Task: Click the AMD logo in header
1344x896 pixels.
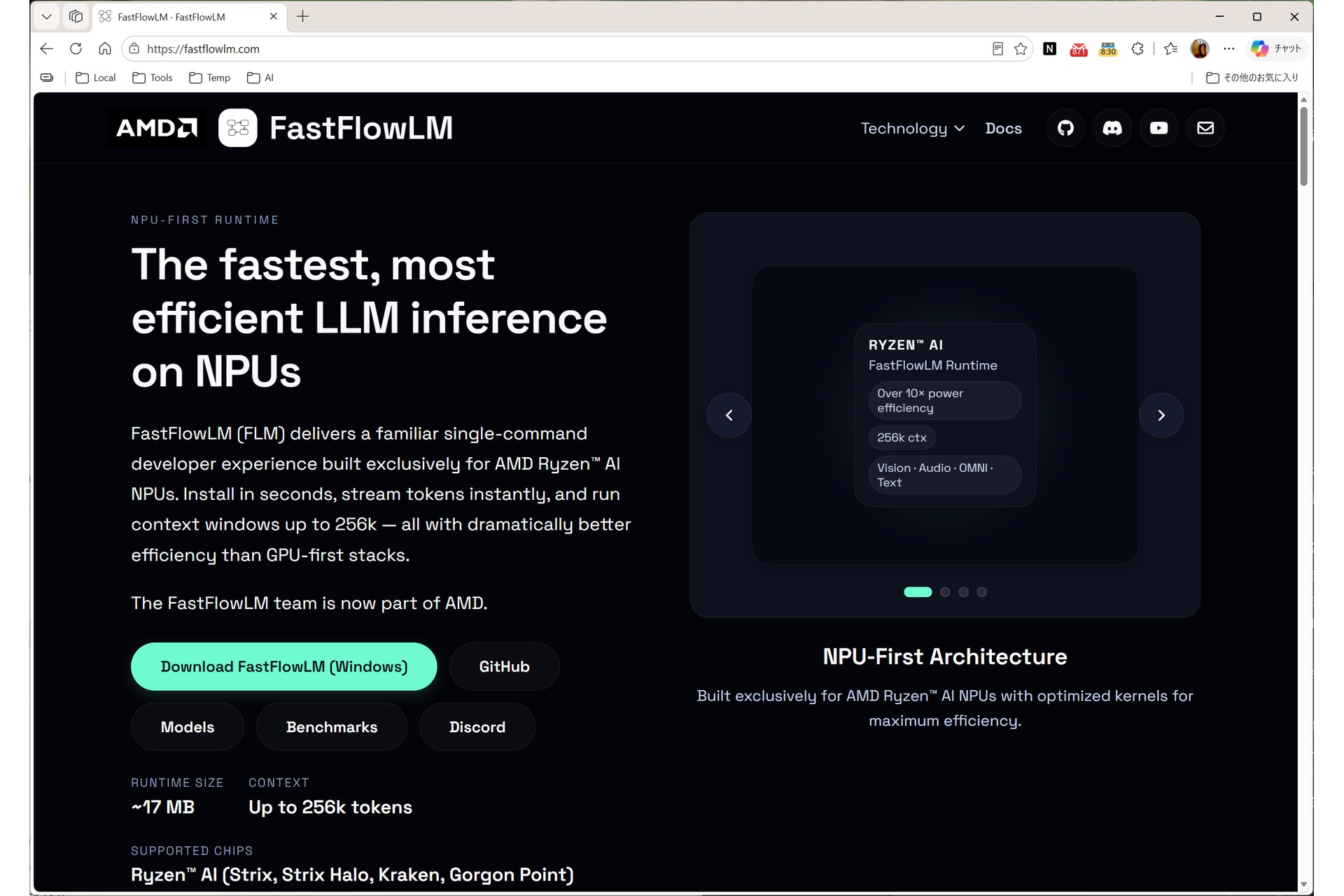Action: point(157,128)
